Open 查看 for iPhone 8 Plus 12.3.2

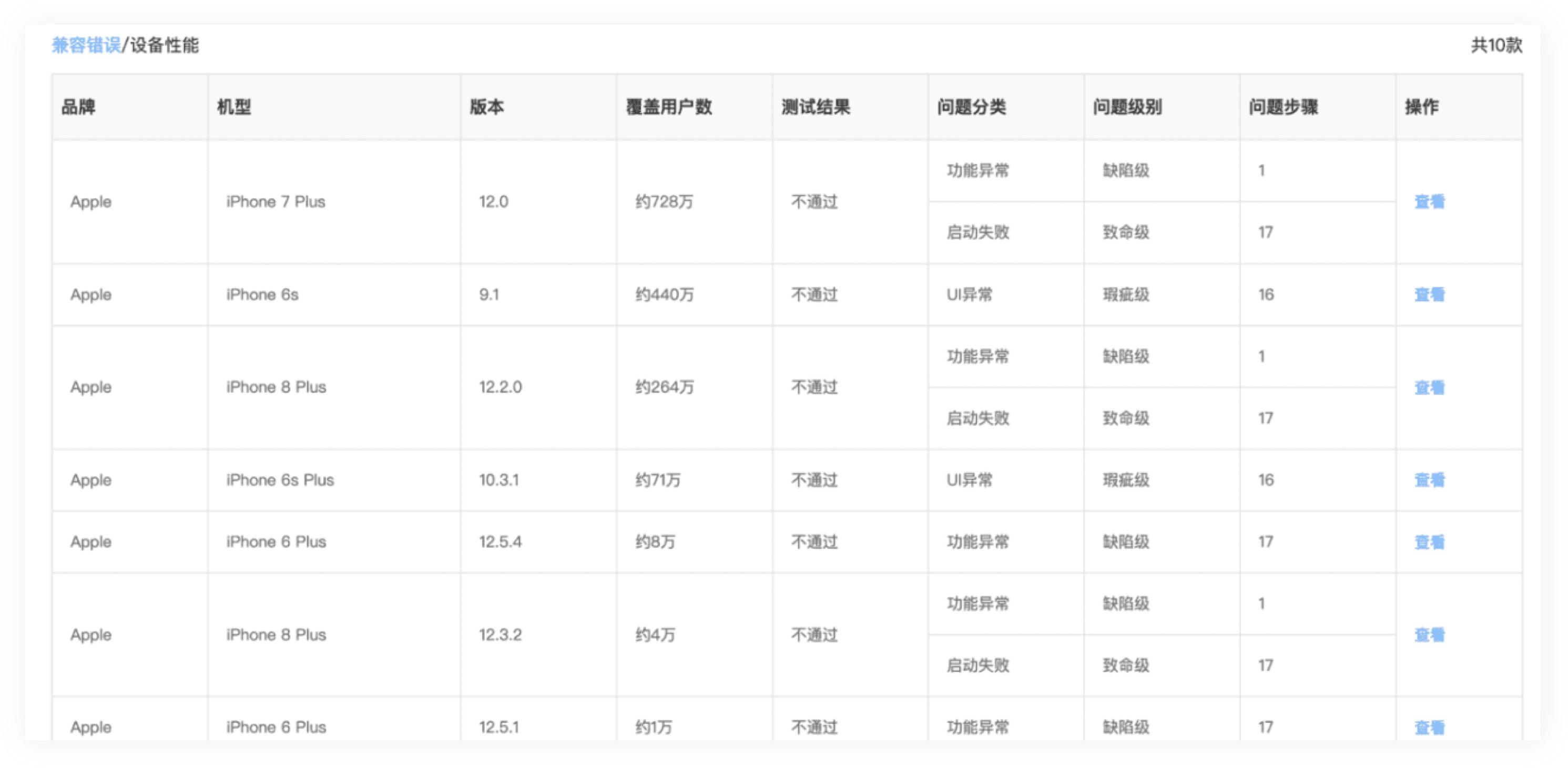(1429, 634)
